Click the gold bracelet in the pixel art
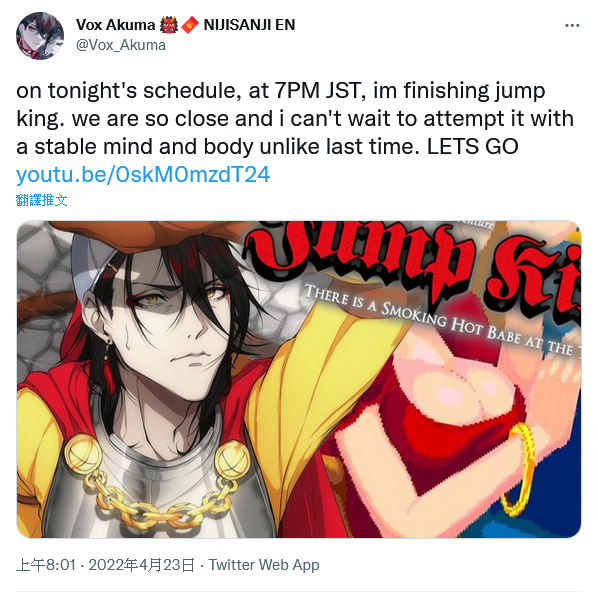 [519, 468]
